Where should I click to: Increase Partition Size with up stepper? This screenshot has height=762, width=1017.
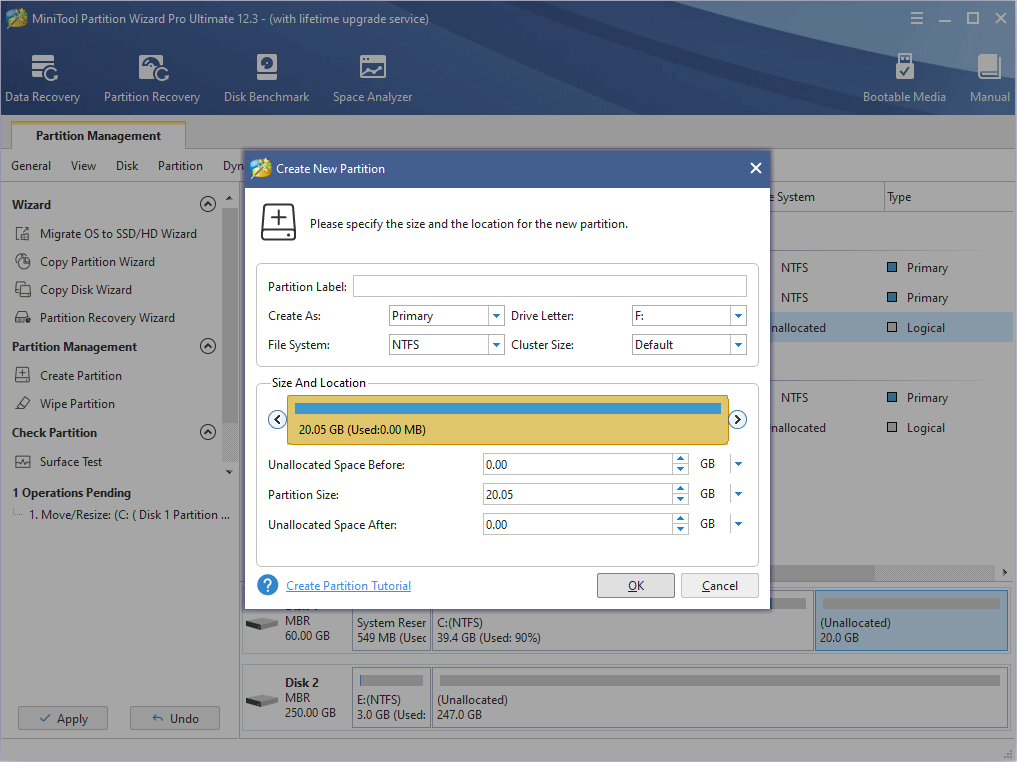pos(680,489)
